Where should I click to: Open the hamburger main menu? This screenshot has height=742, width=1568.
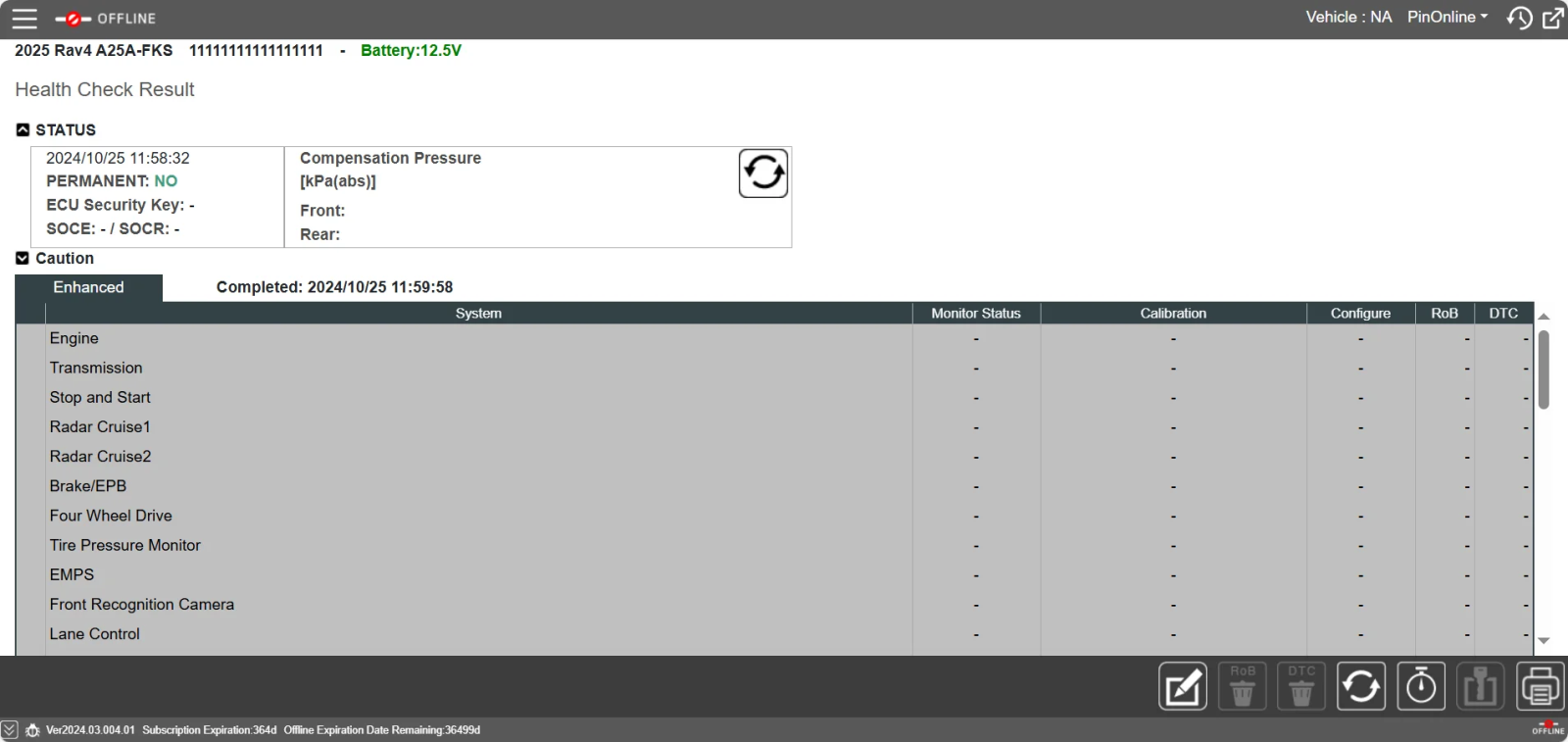tap(24, 19)
